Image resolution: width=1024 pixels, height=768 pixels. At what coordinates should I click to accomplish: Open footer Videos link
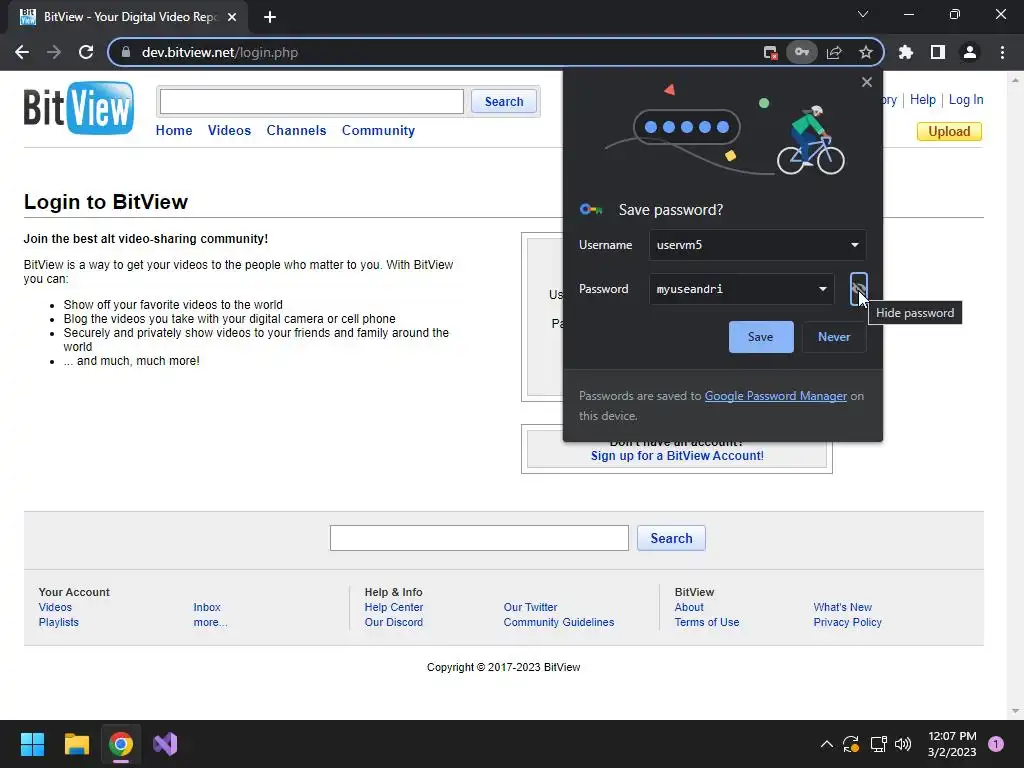click(x=55, y=607)
